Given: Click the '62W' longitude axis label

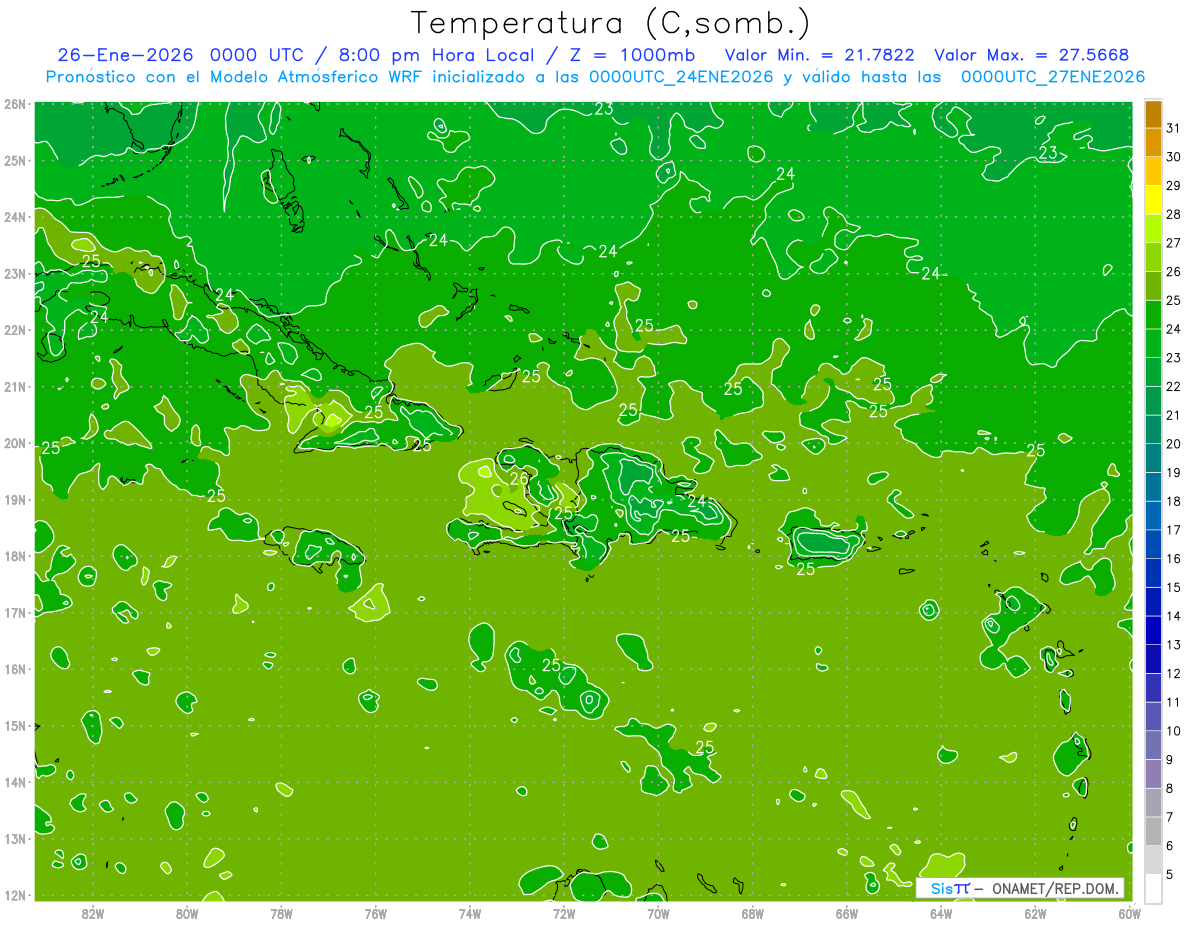Looking at the screenshot, I should tap(1035, 913).
